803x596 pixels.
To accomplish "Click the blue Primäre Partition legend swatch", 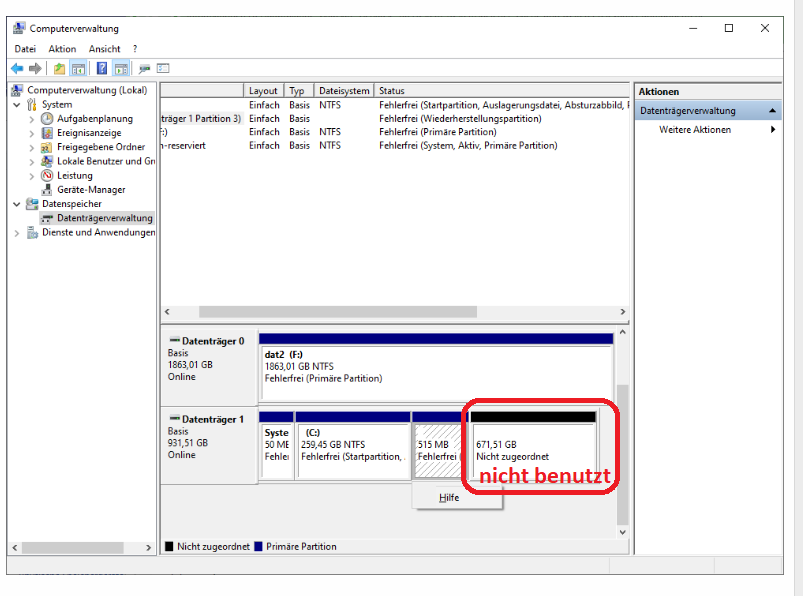I will pos(258,546).
